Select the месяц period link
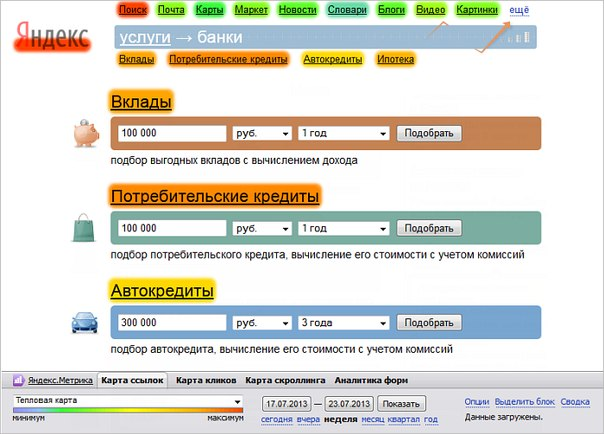The image size is (604, 434). point(373,419)
